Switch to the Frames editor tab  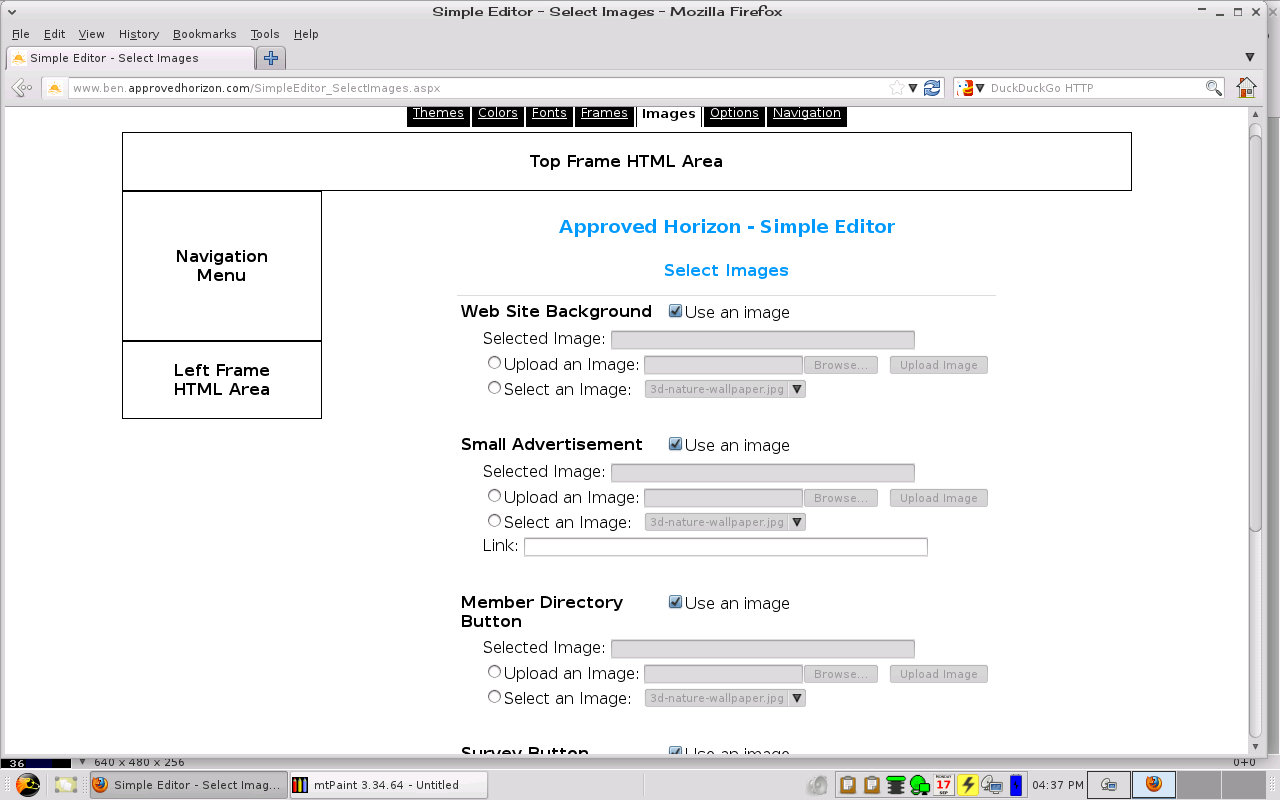(604, 114)
